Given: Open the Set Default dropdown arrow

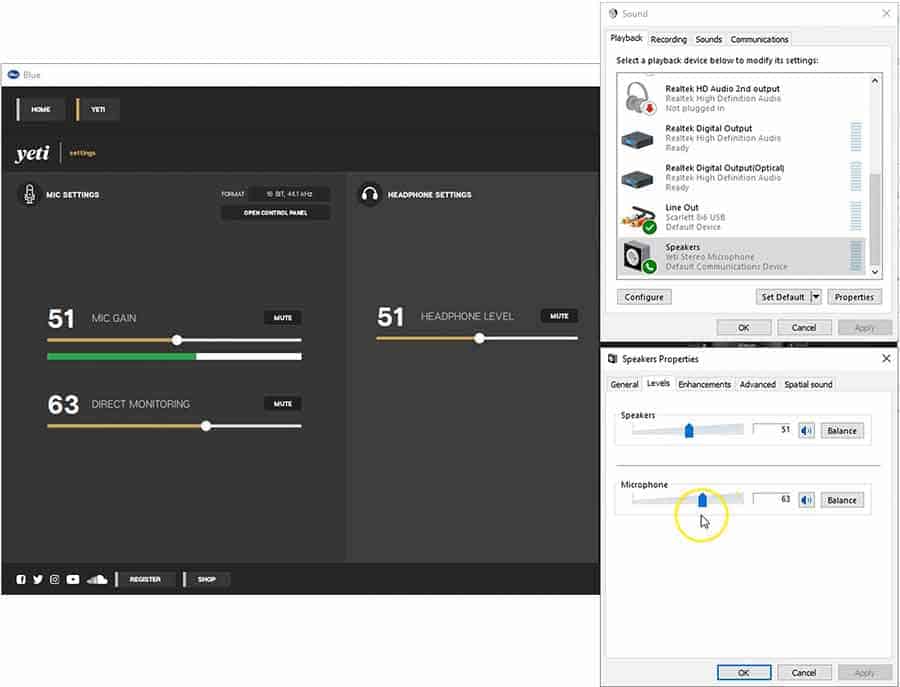Looking at the screenshot, I should [816, 297].
